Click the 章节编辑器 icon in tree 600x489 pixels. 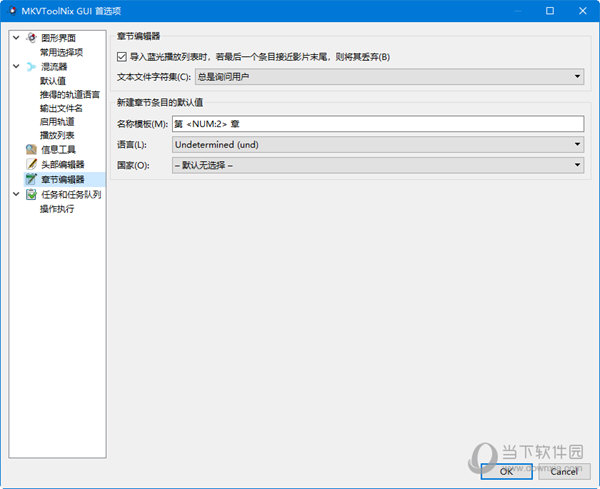[31, 179]
